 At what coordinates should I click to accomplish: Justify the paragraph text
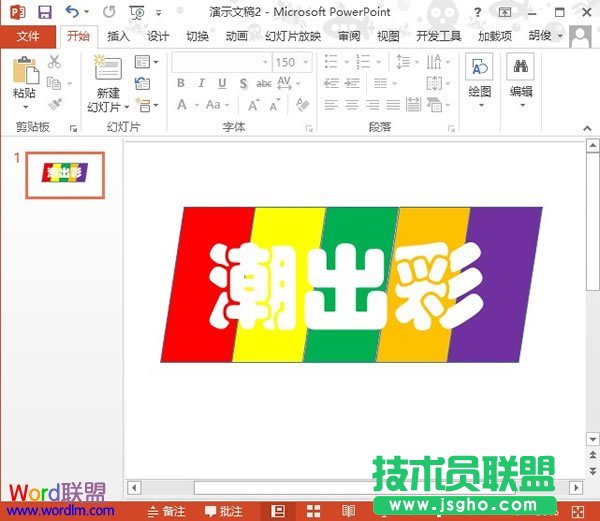[393, 104]
